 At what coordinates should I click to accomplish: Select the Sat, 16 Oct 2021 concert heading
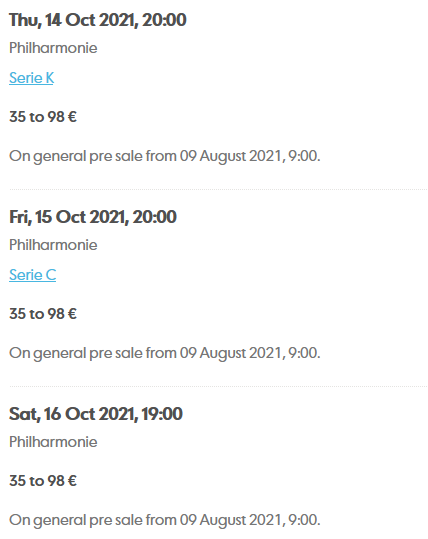[x=96, y=414]
